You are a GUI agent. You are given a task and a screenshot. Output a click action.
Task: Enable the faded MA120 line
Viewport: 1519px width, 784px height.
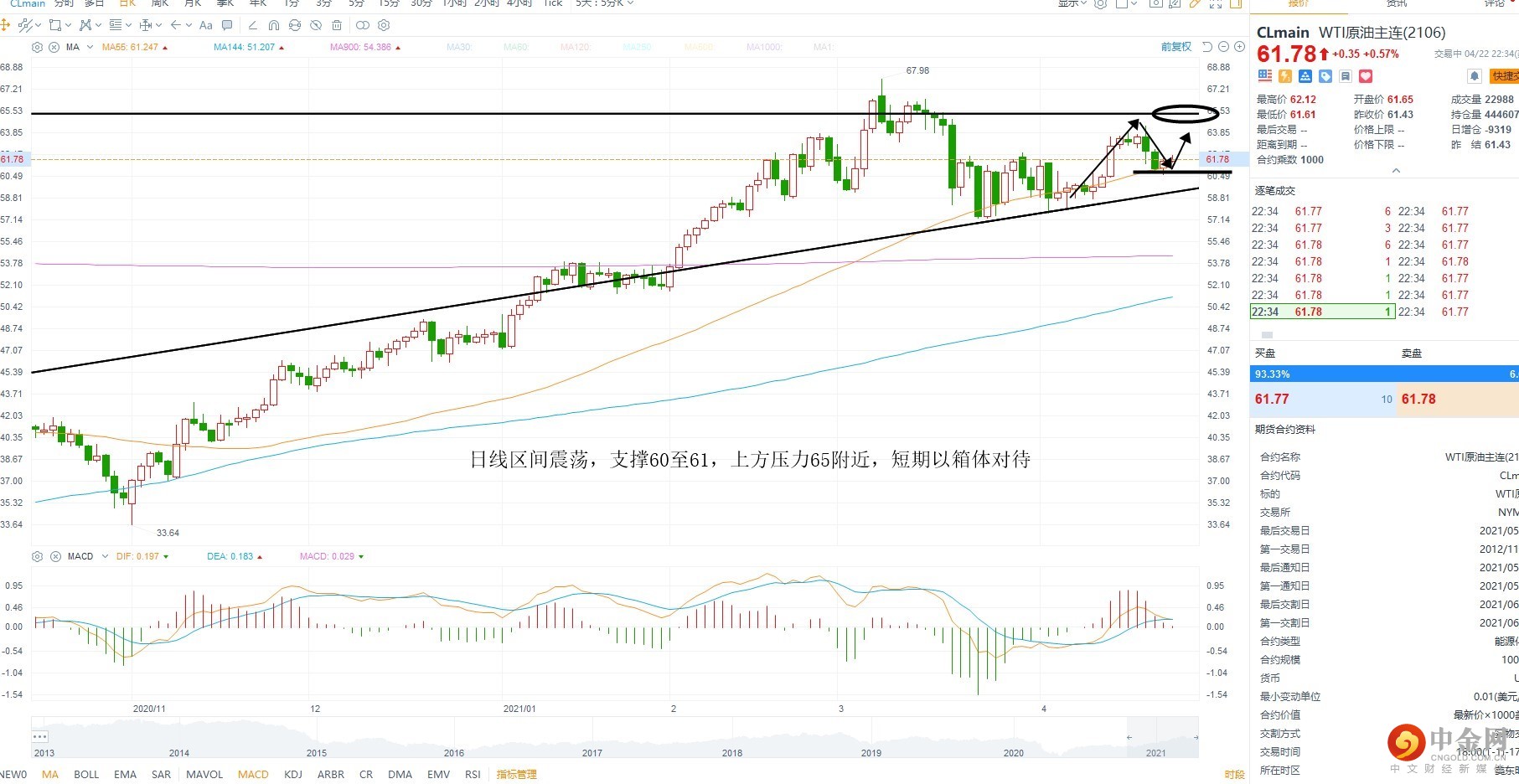click(x=576, y=47)
